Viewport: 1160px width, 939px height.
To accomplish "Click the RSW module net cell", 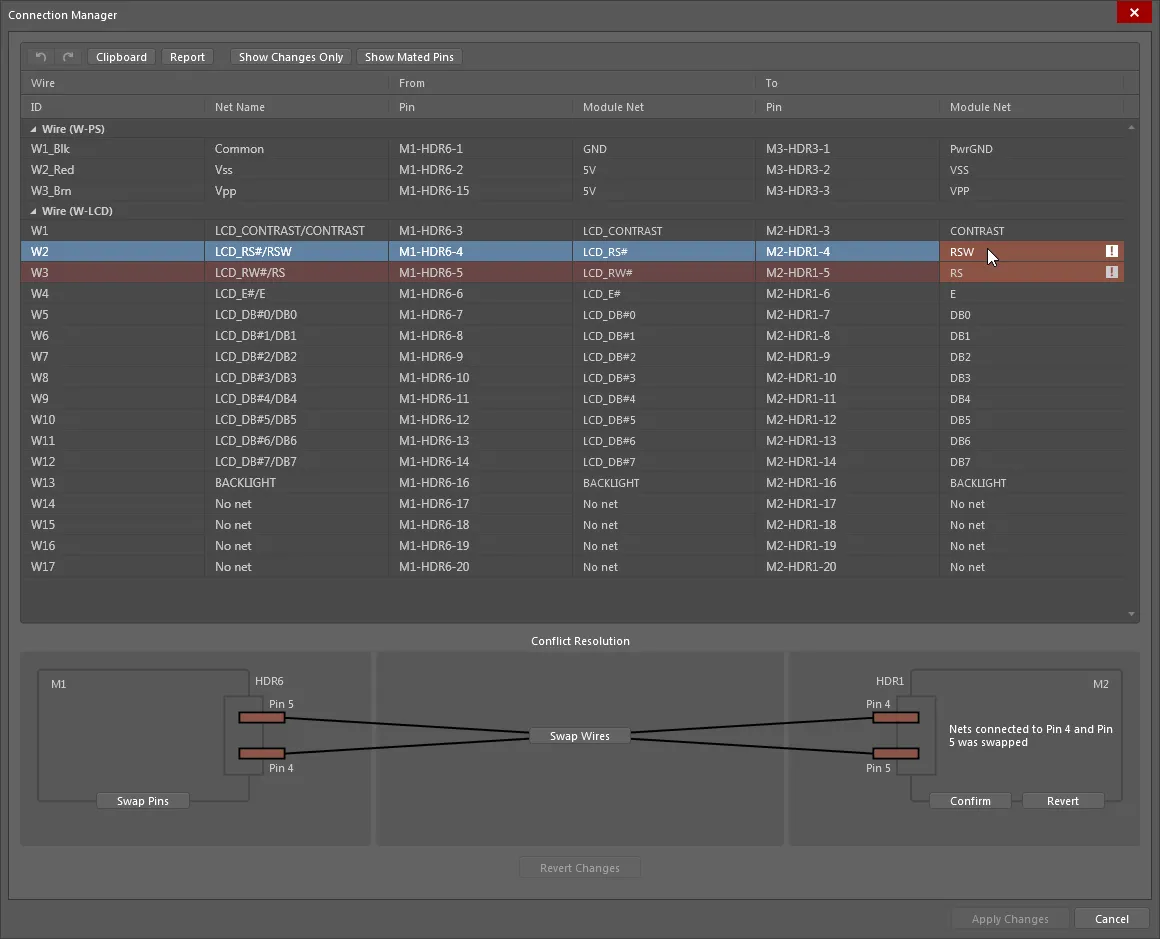I will (1031, 252).
